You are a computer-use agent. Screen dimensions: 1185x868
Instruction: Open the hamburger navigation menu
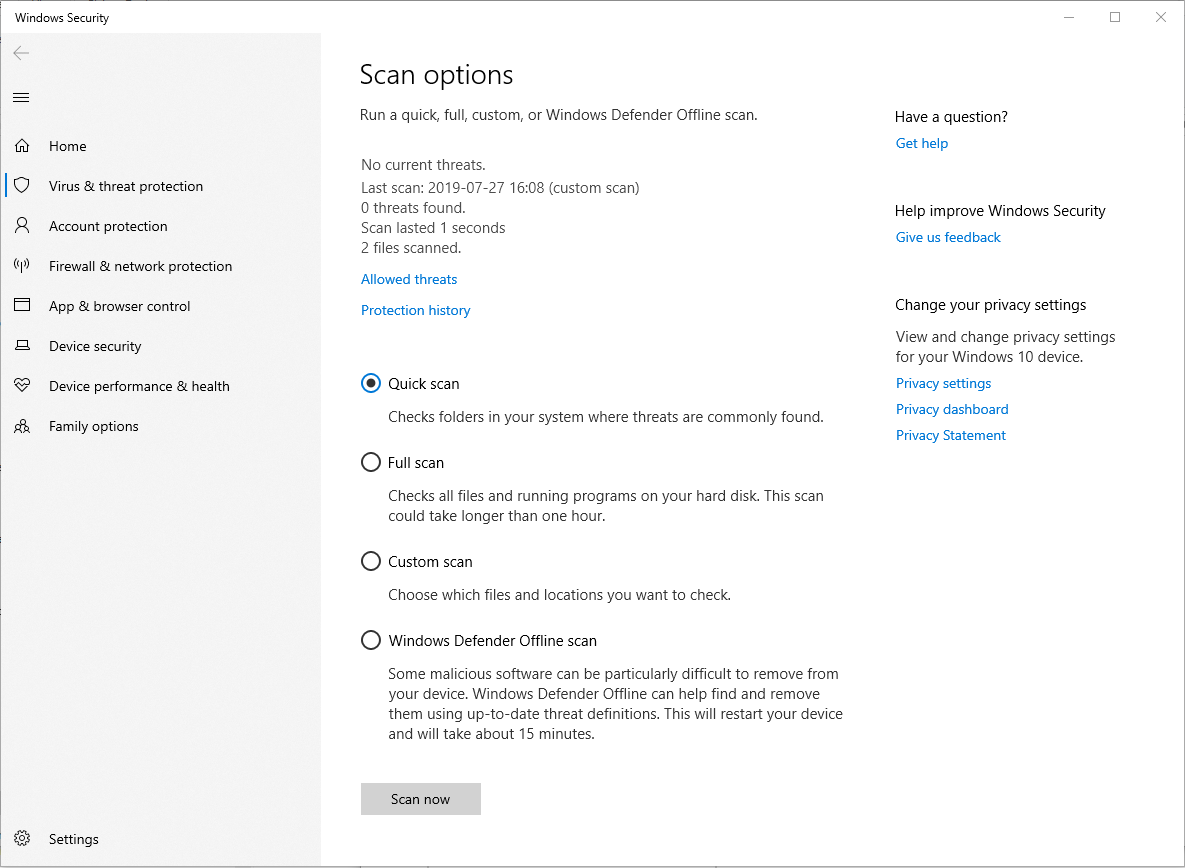pos(21,97)
